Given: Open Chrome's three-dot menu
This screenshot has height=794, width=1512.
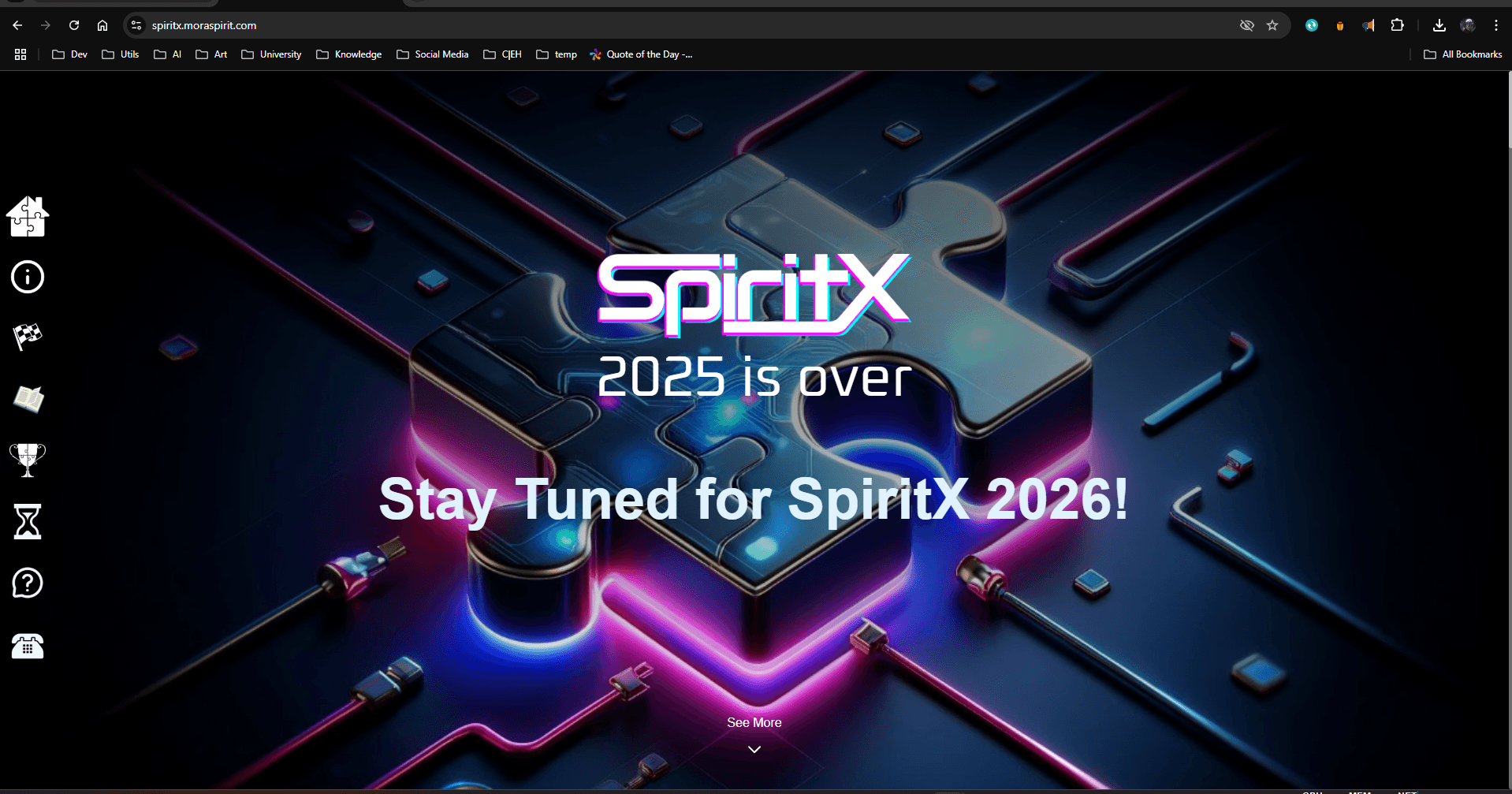Looking at the screenshot, I should [x=1496, y=25].
